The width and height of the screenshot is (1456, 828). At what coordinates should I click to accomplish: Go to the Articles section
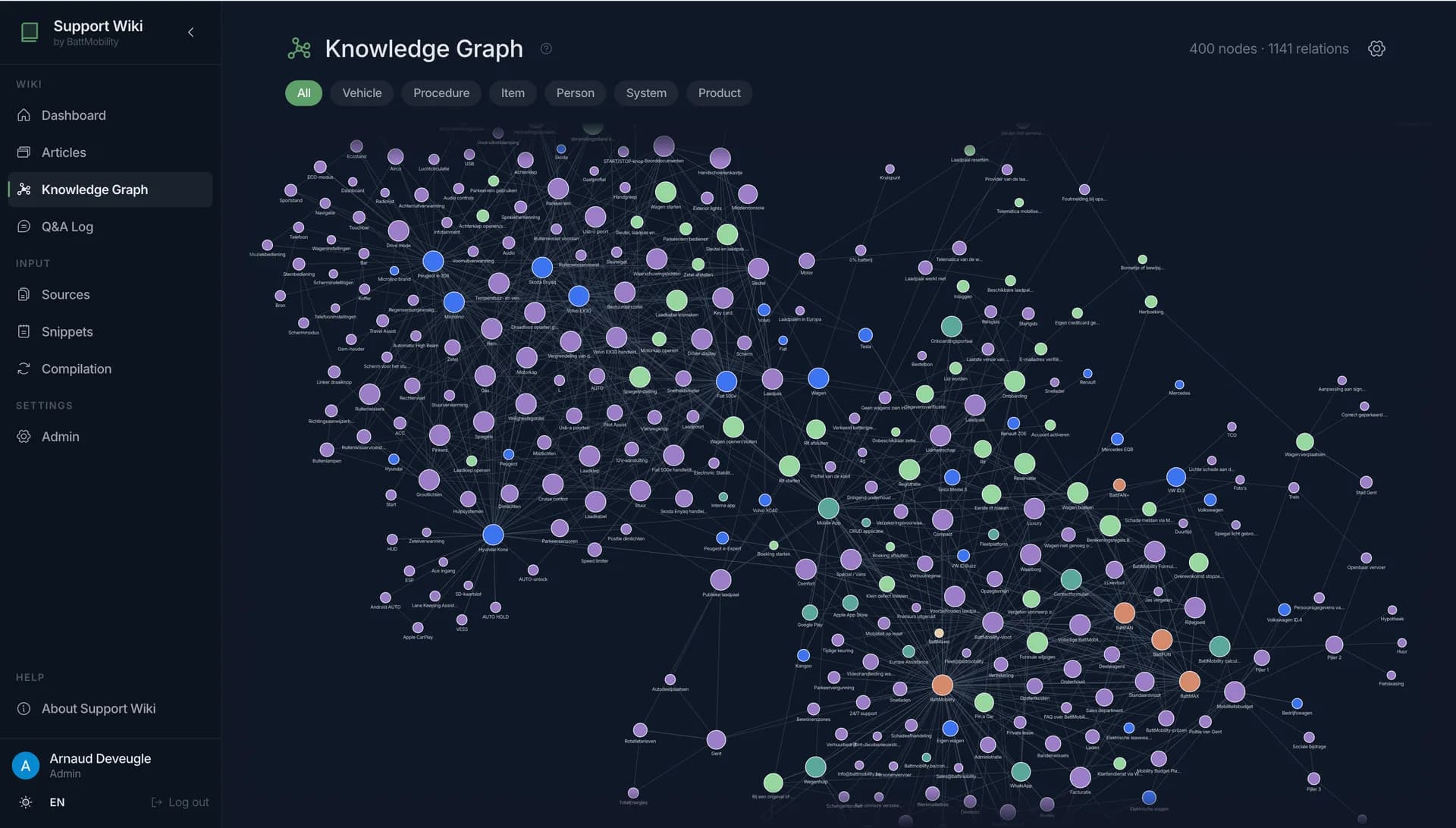111,152
